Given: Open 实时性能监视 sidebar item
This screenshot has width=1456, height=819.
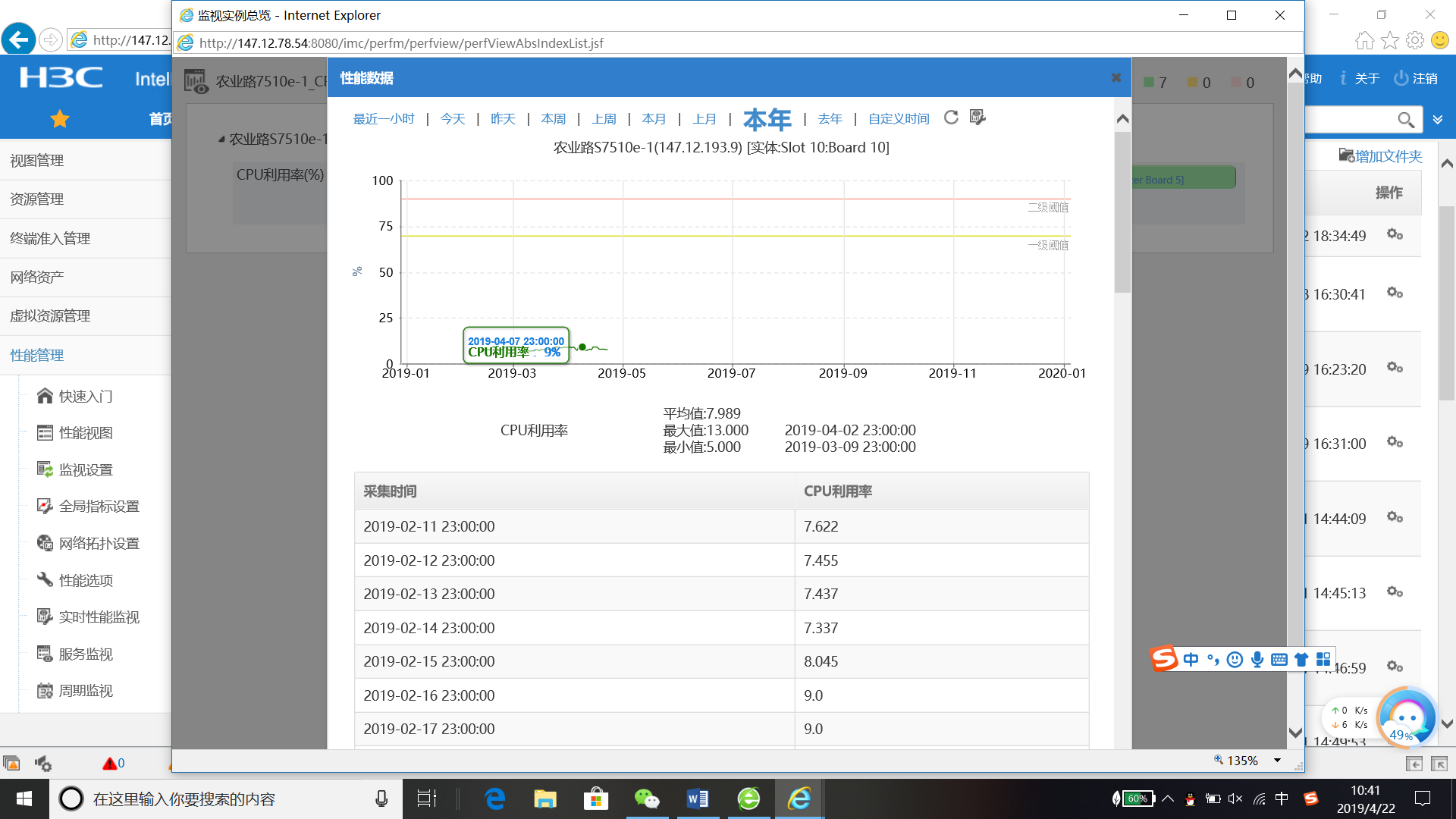Looking at the screenshot, I should 99,617.
